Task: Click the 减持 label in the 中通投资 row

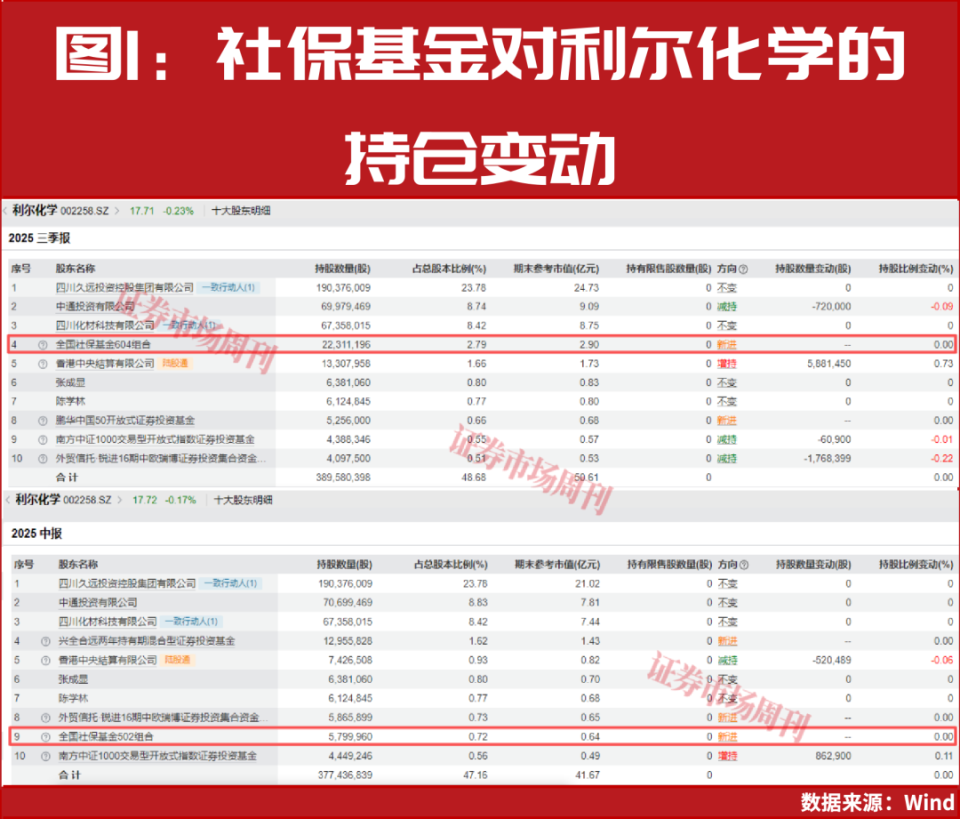Action: (x=726, y=306)
